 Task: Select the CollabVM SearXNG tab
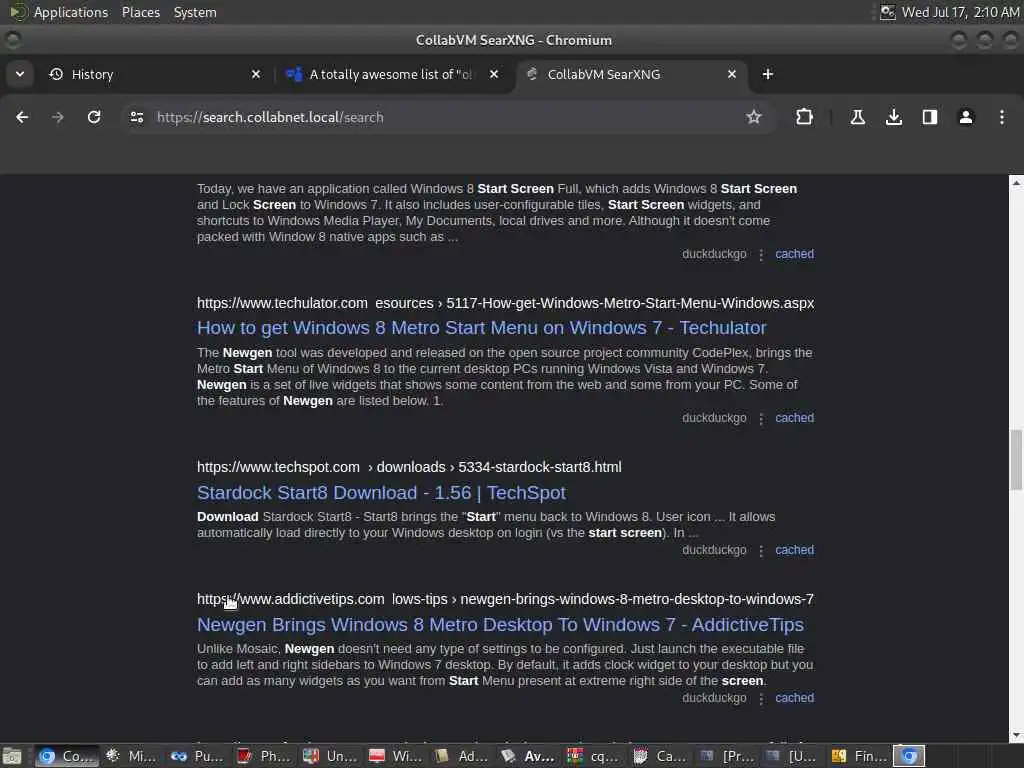coord(632,74)
